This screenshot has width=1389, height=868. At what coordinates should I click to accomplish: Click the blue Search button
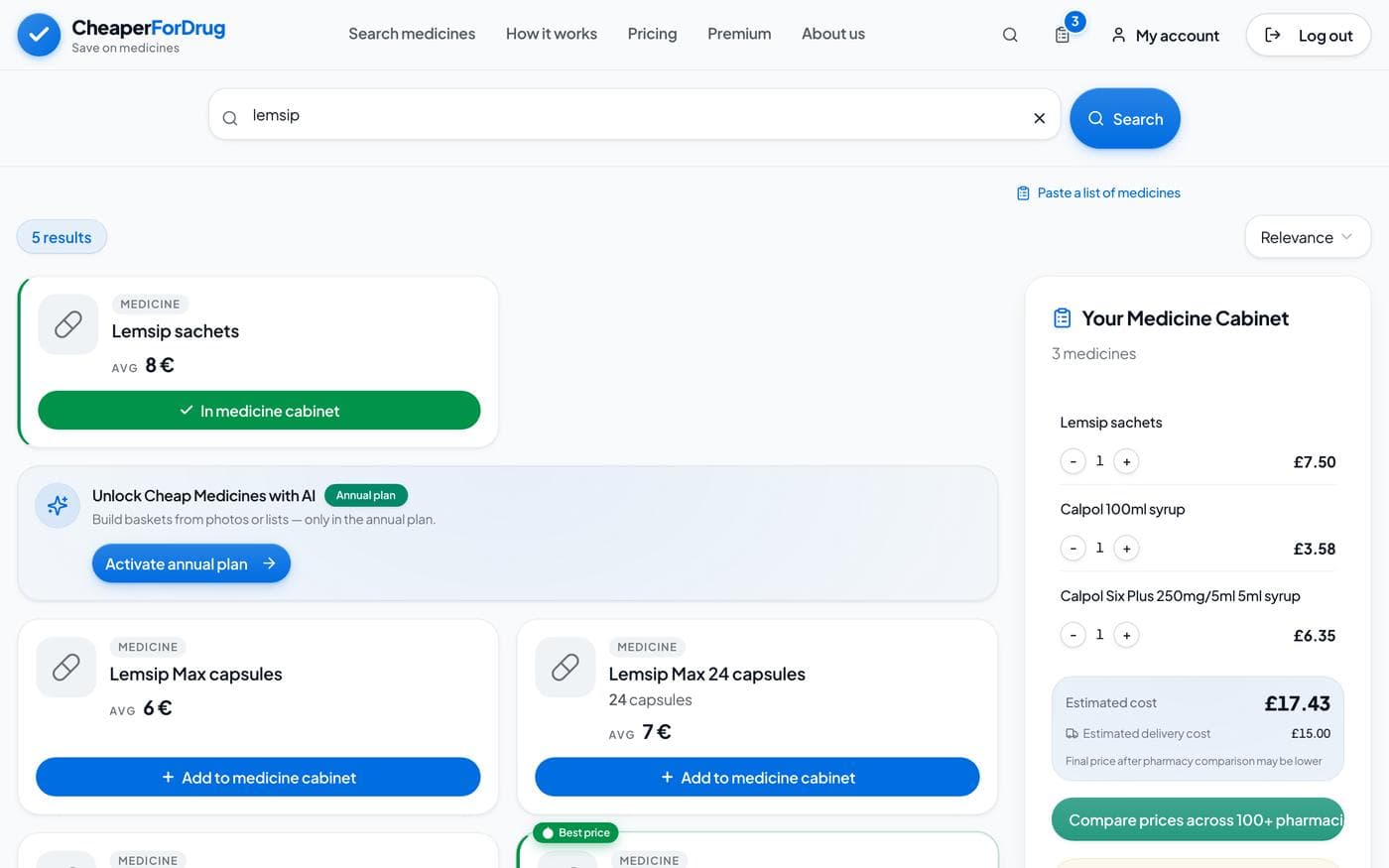(1125, 118)
